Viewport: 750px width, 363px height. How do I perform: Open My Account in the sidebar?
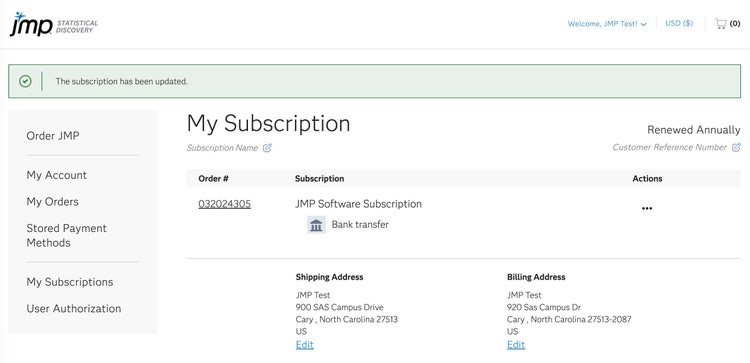[x=56, y=175]
